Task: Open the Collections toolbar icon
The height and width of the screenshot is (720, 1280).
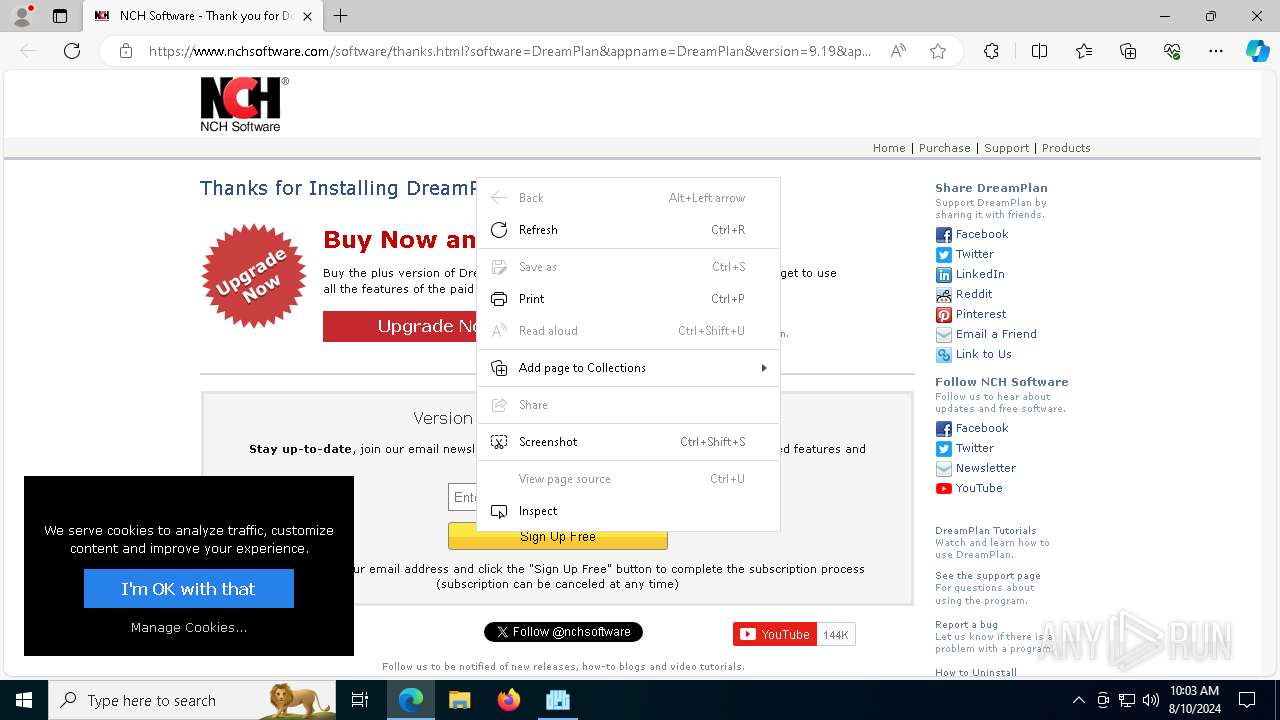Action: click(1128, 51)
